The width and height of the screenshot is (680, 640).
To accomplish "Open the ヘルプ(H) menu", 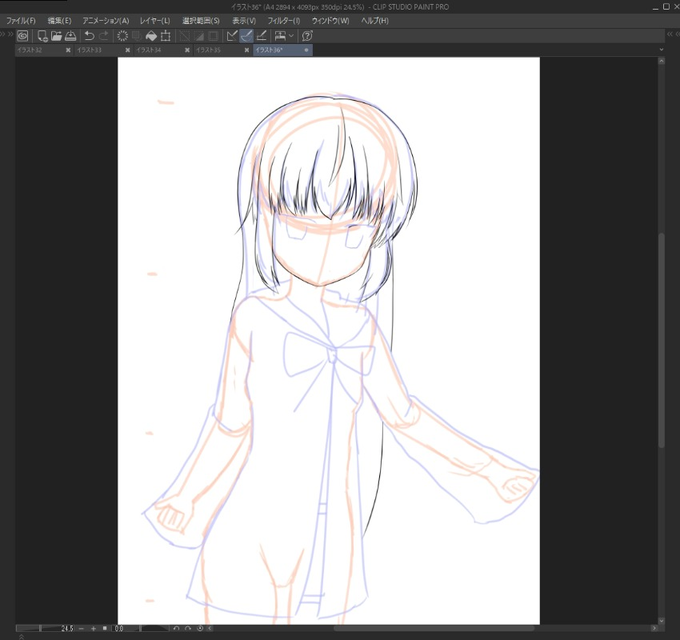I will (x=375, y=21).
